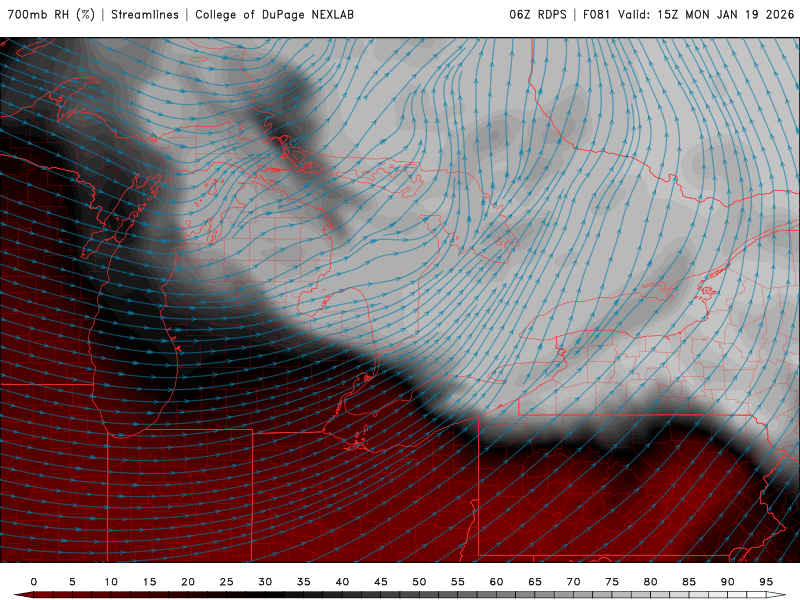This screenshot has width=800, height=600.
Task: Select the colorbar value "10"
Action: (111, 582)
